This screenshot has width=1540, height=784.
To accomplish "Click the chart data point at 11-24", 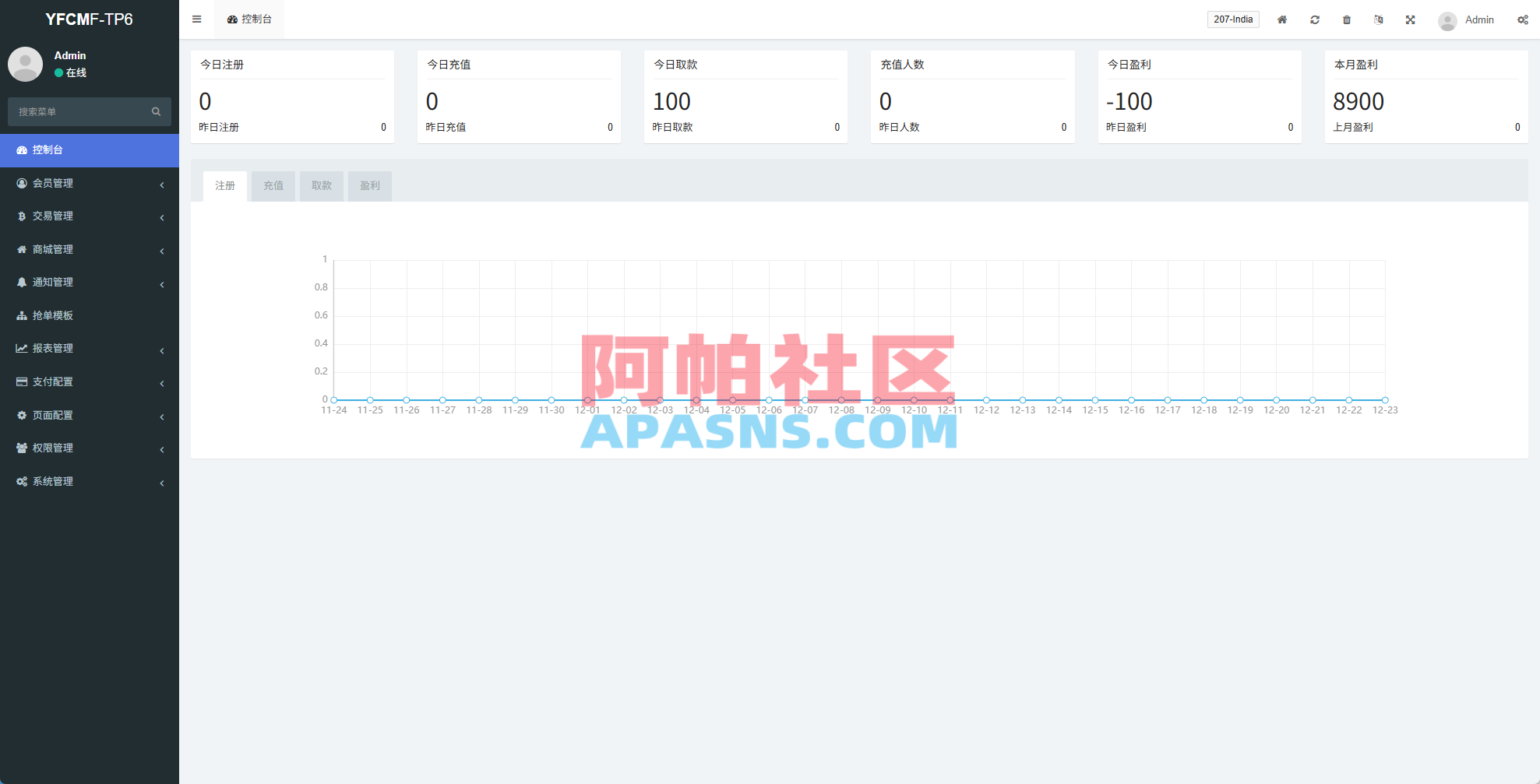I will click(x=334, y=400).
